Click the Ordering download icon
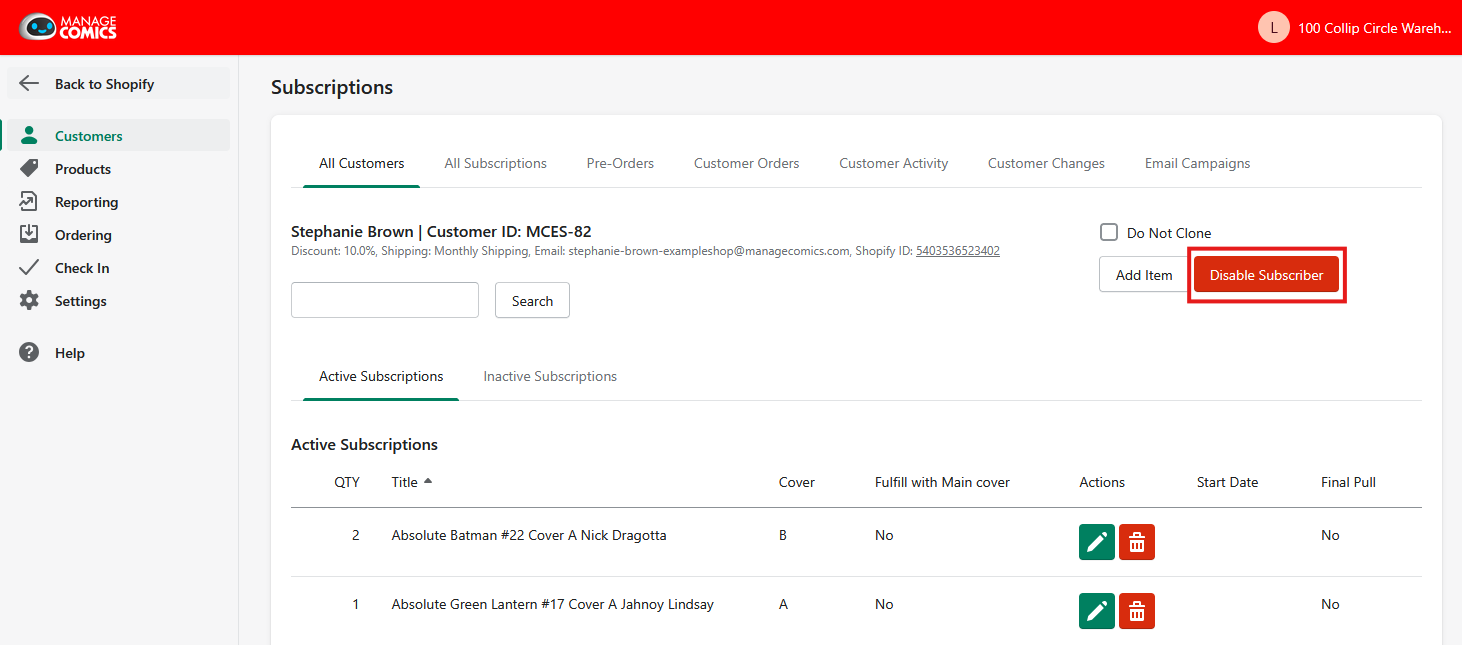 pos(29,234)
